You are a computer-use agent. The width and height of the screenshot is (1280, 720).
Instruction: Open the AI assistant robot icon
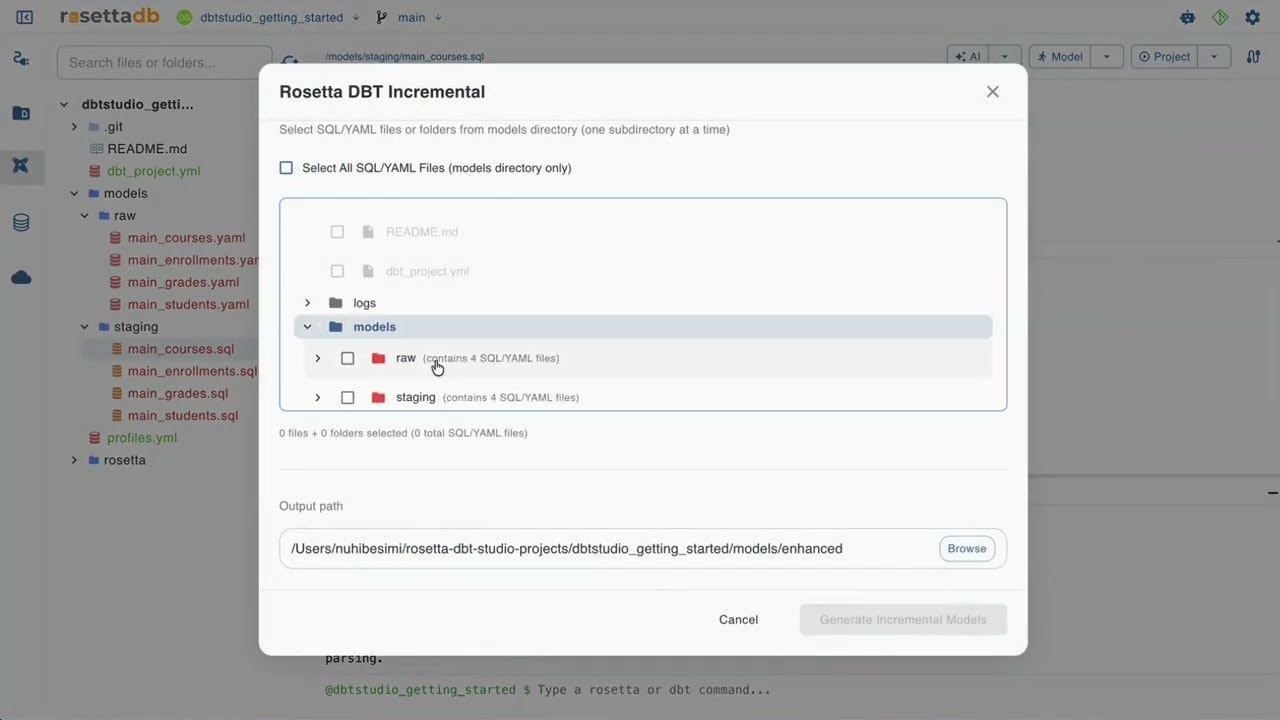1186,17
